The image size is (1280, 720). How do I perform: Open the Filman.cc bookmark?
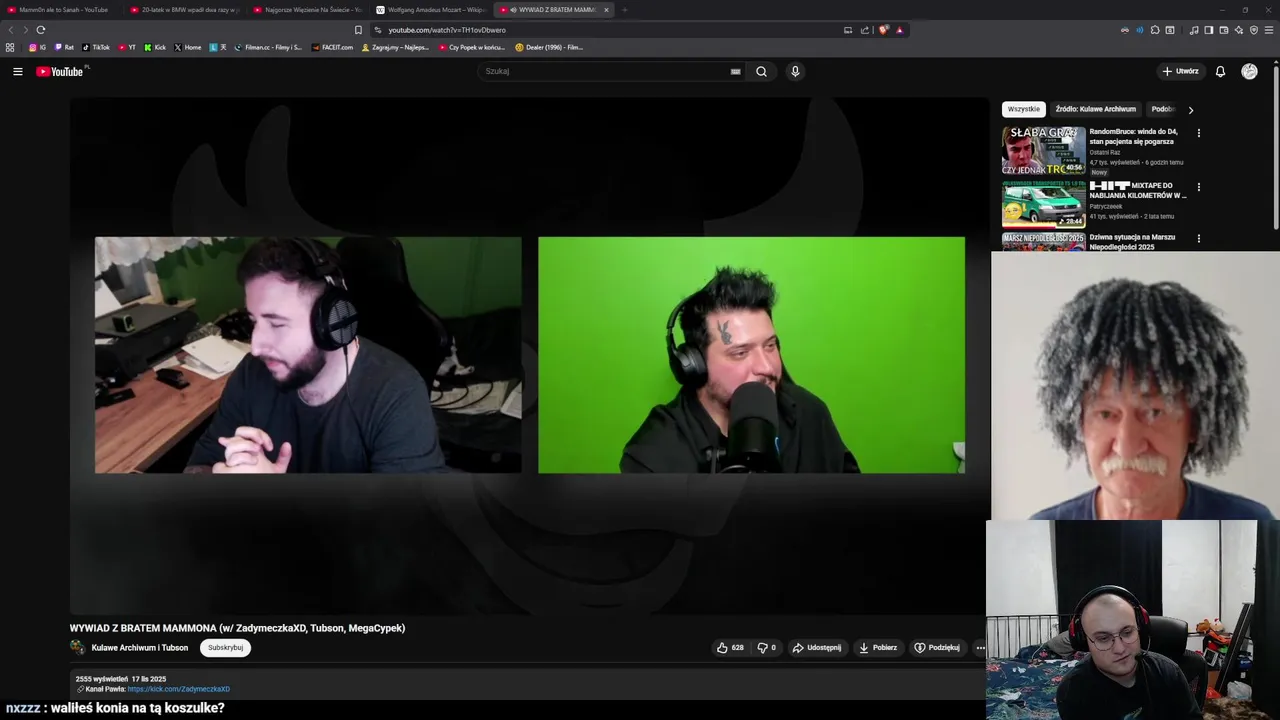coord(268,47)
